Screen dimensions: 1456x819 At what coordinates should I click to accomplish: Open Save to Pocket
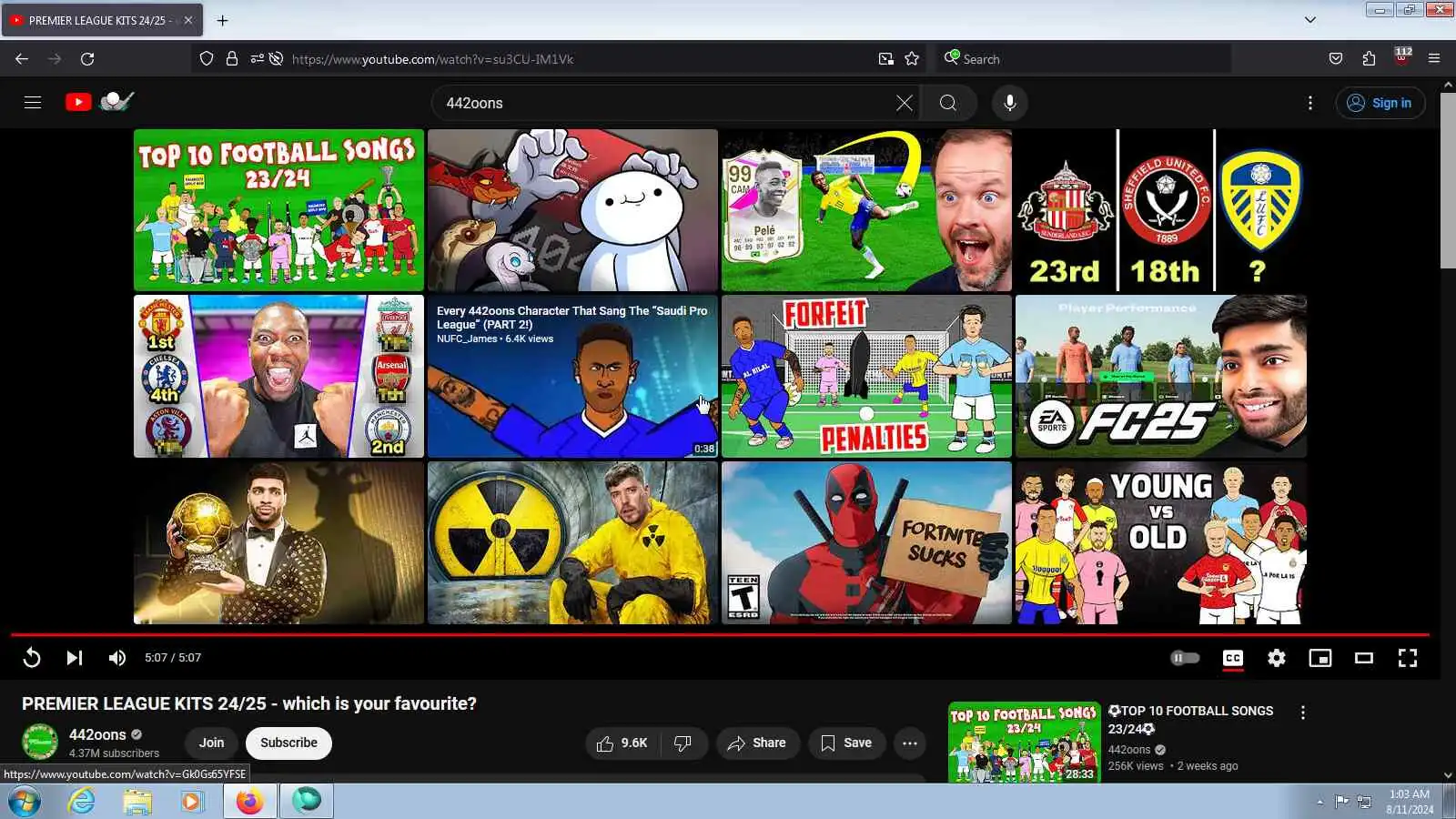click(x=1336, y=59)
